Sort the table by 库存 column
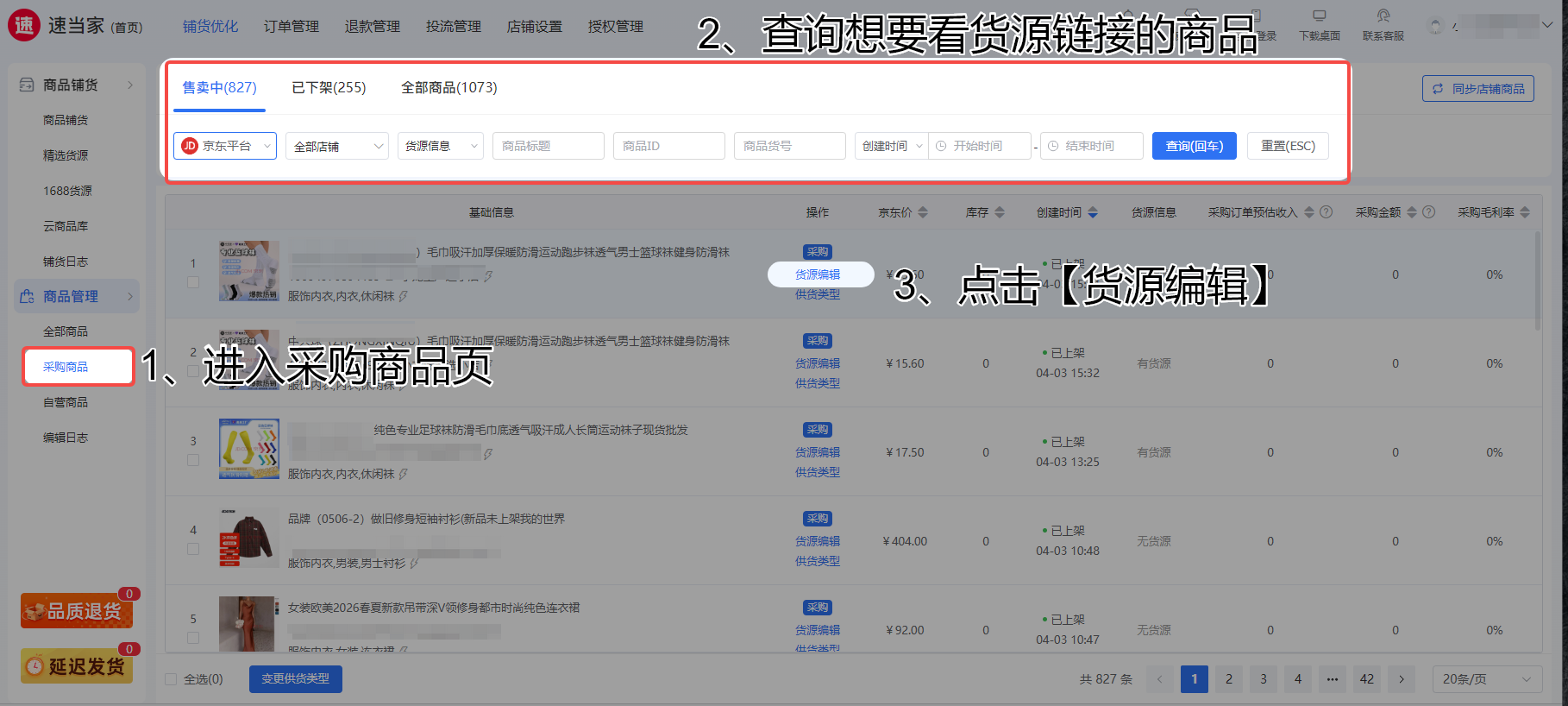Screen dimensions: 1568x706 tap(1000, 212)
